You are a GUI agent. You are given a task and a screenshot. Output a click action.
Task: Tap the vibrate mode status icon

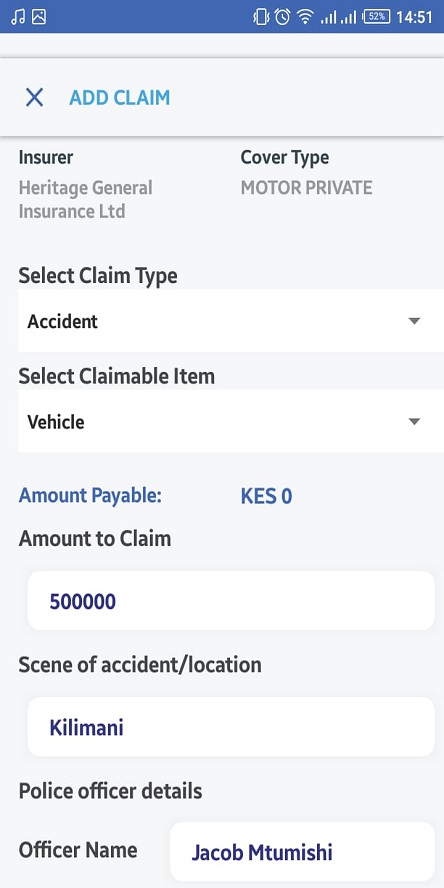pyautogui.click(x=261, y=17)
